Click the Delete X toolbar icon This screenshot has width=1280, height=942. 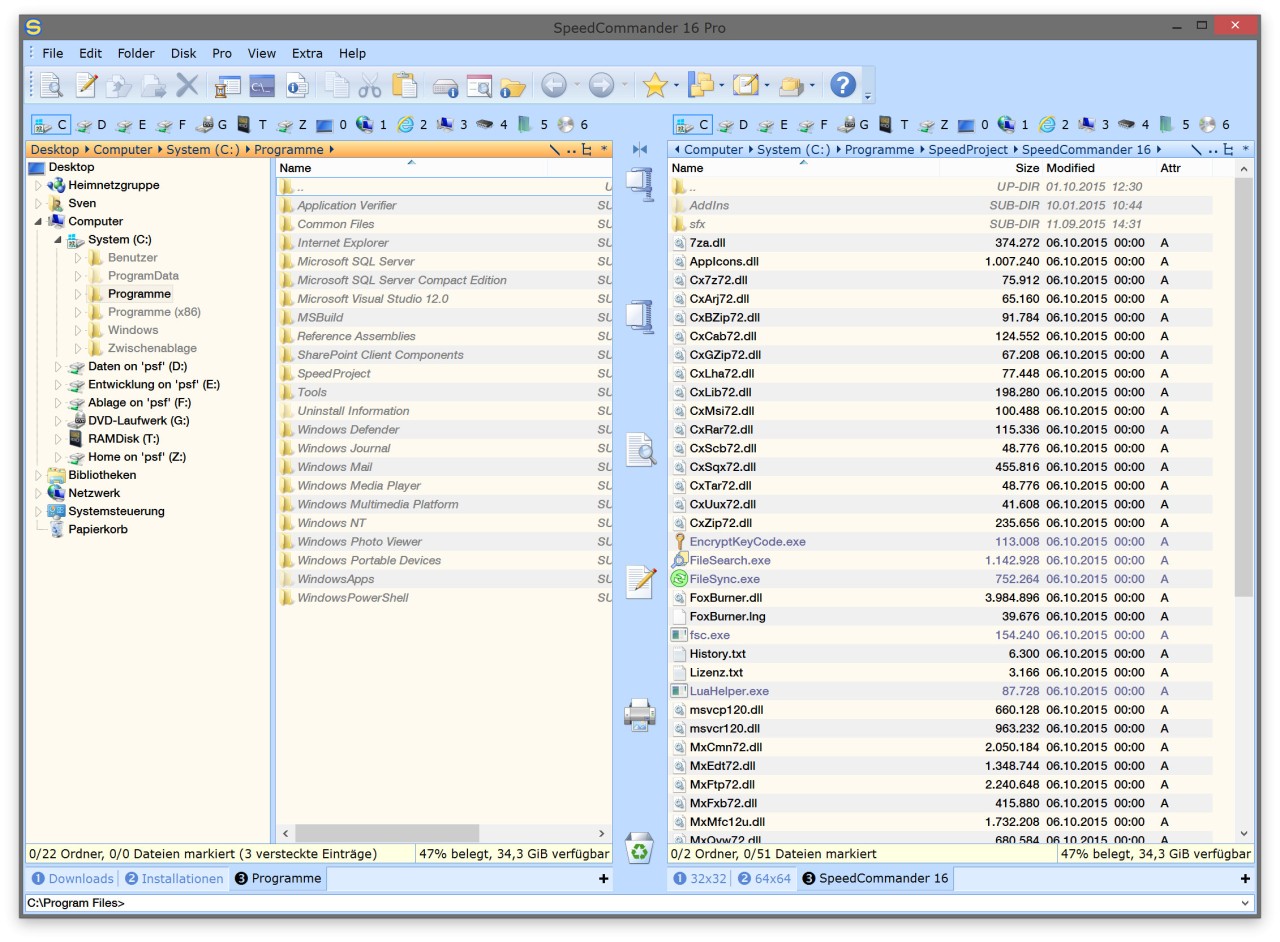pyautogui.click(x=187, y=86)
